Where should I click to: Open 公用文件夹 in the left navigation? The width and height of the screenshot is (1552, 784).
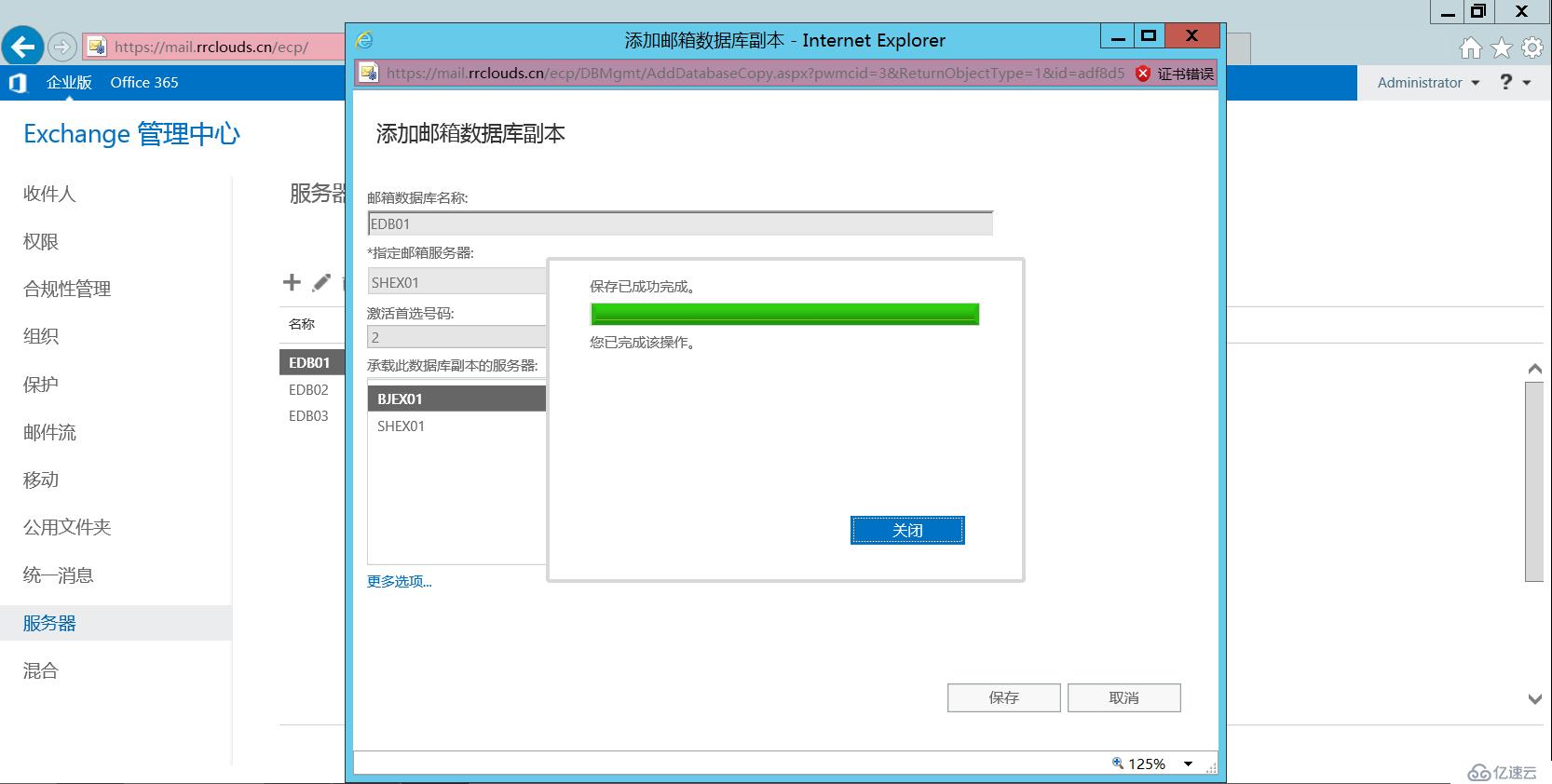67,527
